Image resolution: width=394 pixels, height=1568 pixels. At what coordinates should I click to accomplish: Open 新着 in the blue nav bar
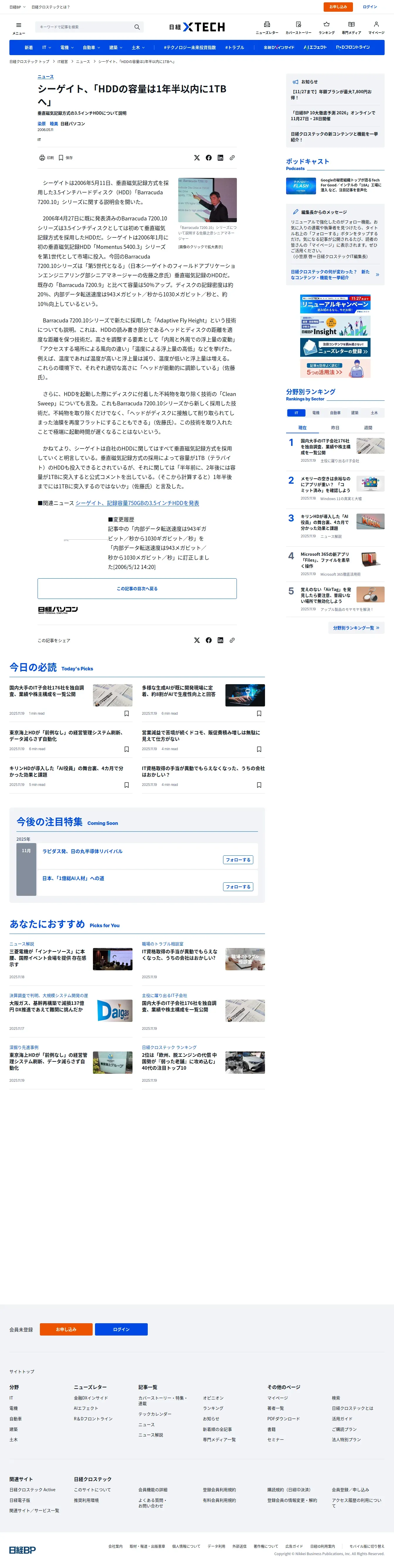coord(29,47)
